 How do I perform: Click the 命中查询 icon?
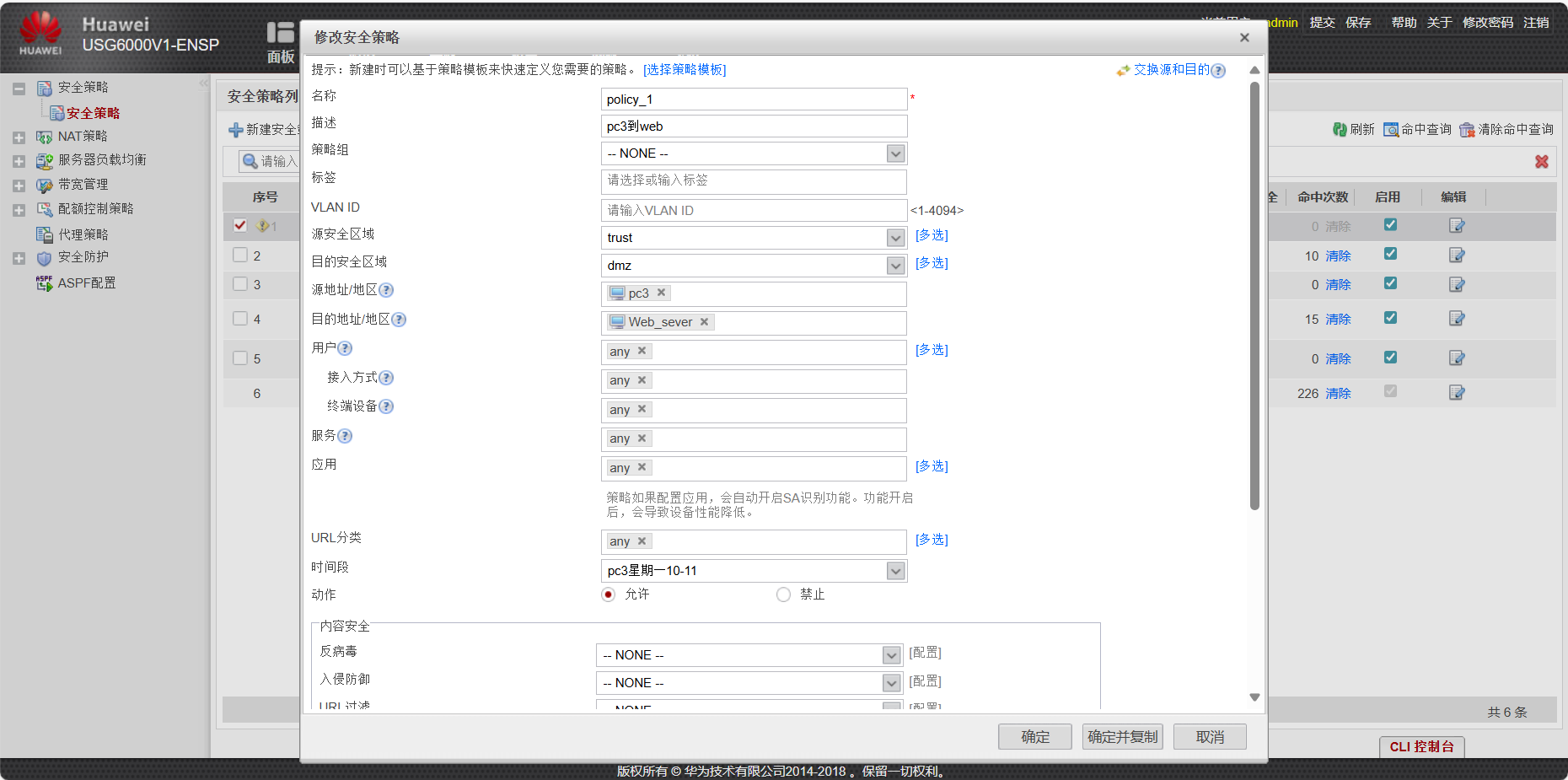[1391, 129]
